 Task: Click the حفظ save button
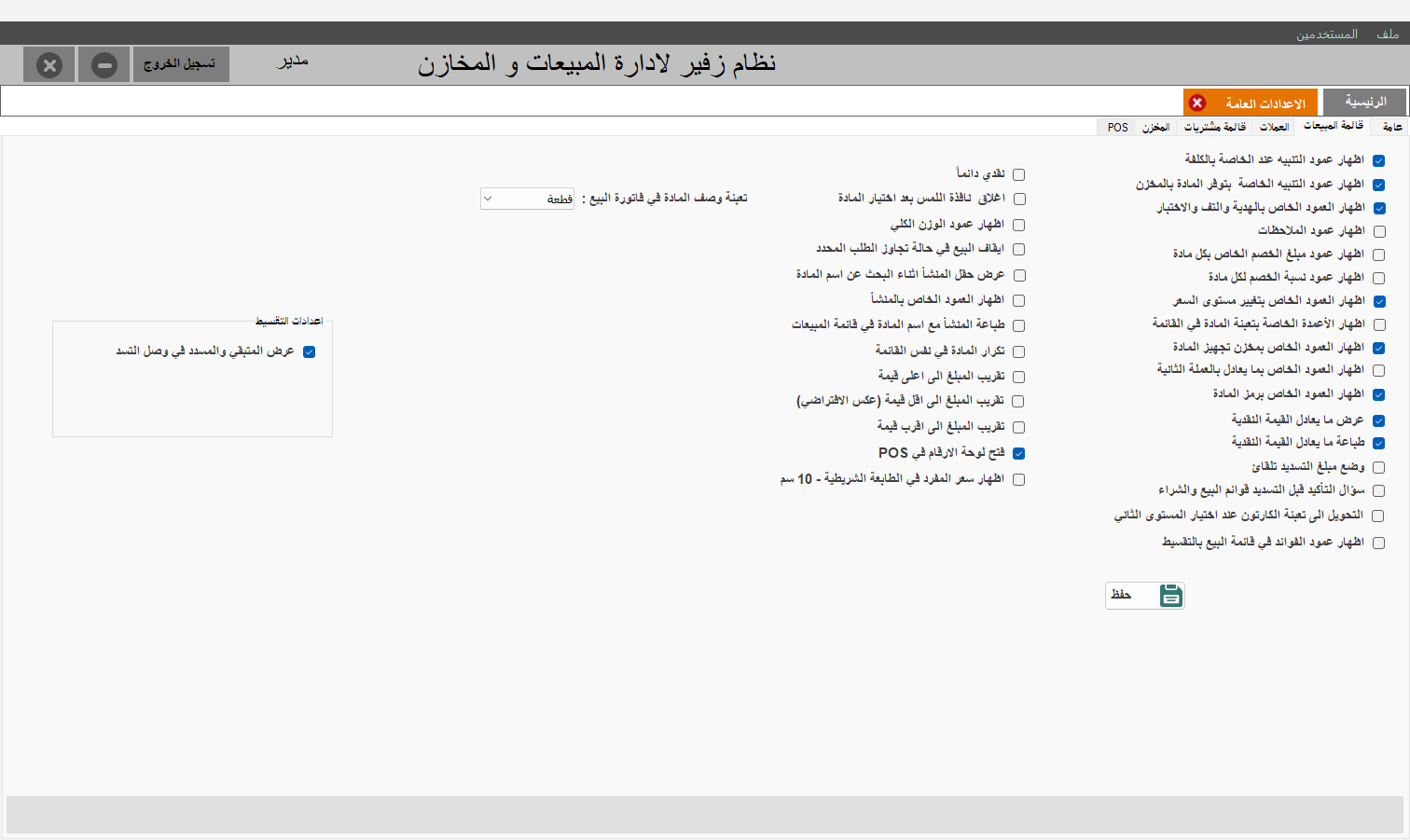(1144, 595)
